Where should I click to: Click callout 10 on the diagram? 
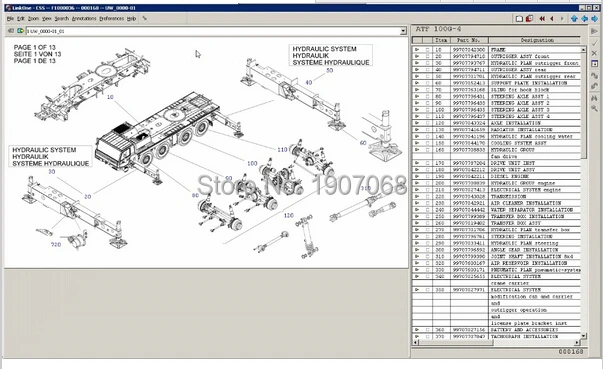110,97
